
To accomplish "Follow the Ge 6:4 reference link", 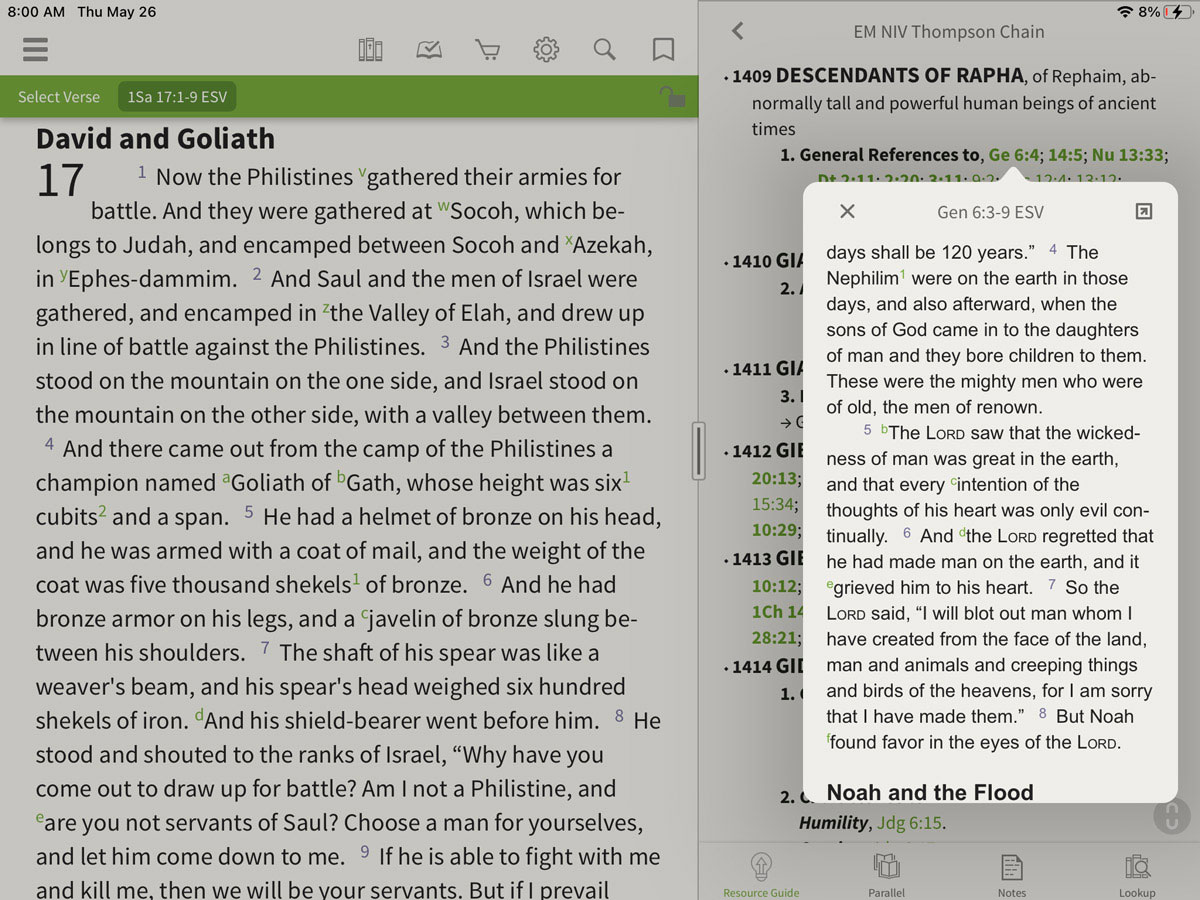I will coord(1013,155).
